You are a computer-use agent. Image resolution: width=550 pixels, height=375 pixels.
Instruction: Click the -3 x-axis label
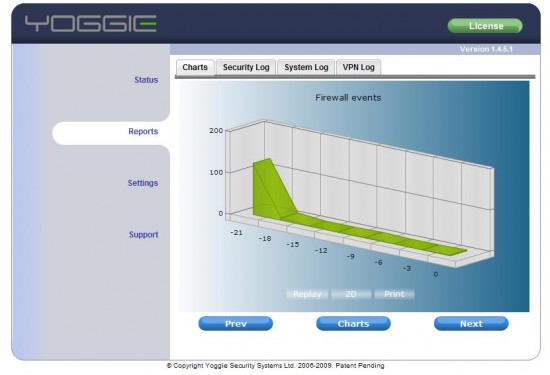(407, 268)
